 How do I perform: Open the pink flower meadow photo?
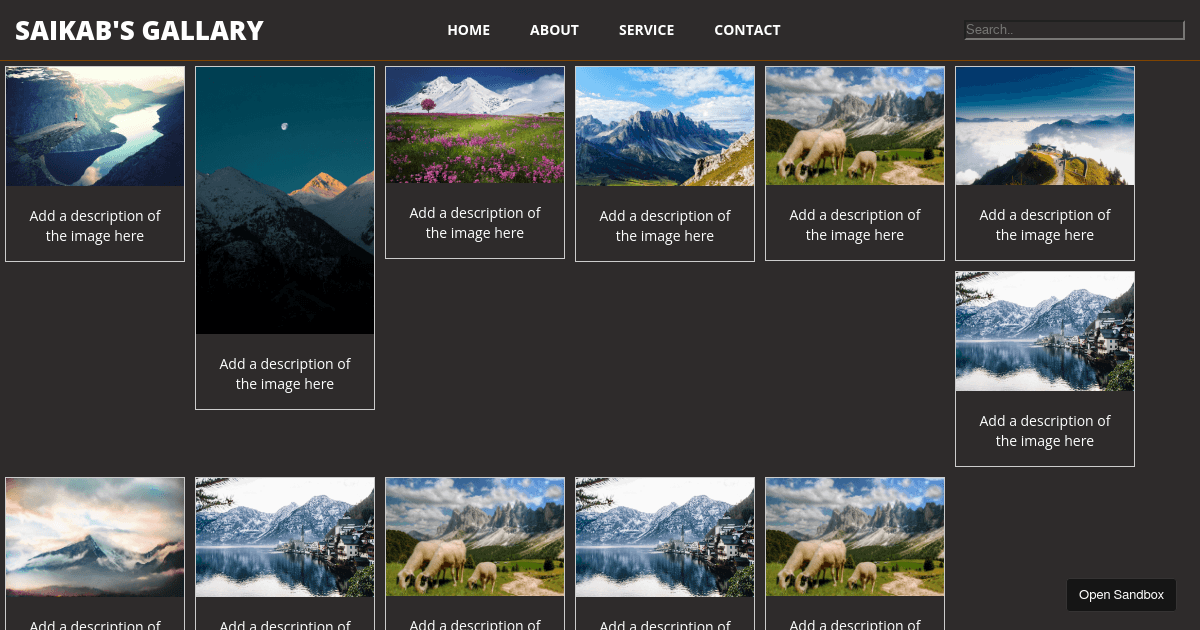coord(475,125)
